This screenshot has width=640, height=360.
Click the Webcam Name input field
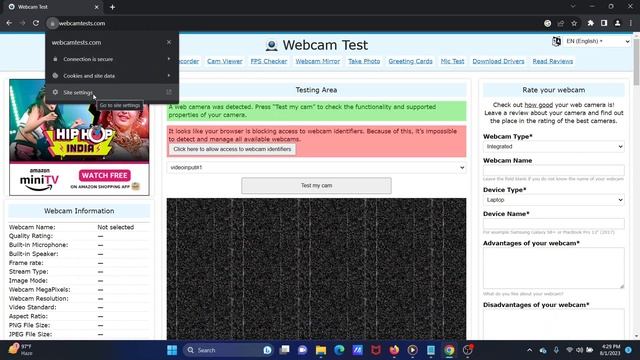[x=553, y=170]
